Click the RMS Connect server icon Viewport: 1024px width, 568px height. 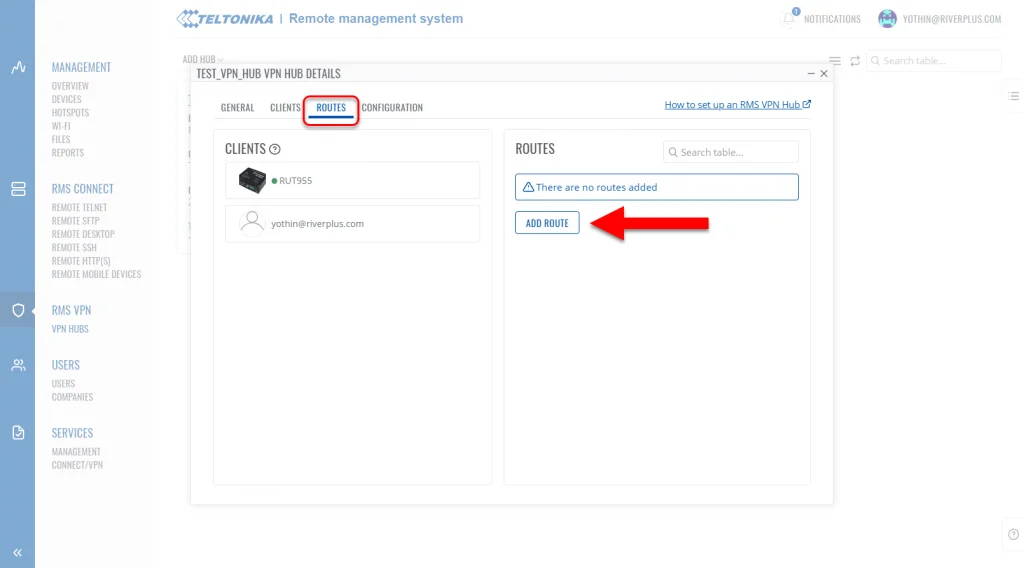coord(18,189)
